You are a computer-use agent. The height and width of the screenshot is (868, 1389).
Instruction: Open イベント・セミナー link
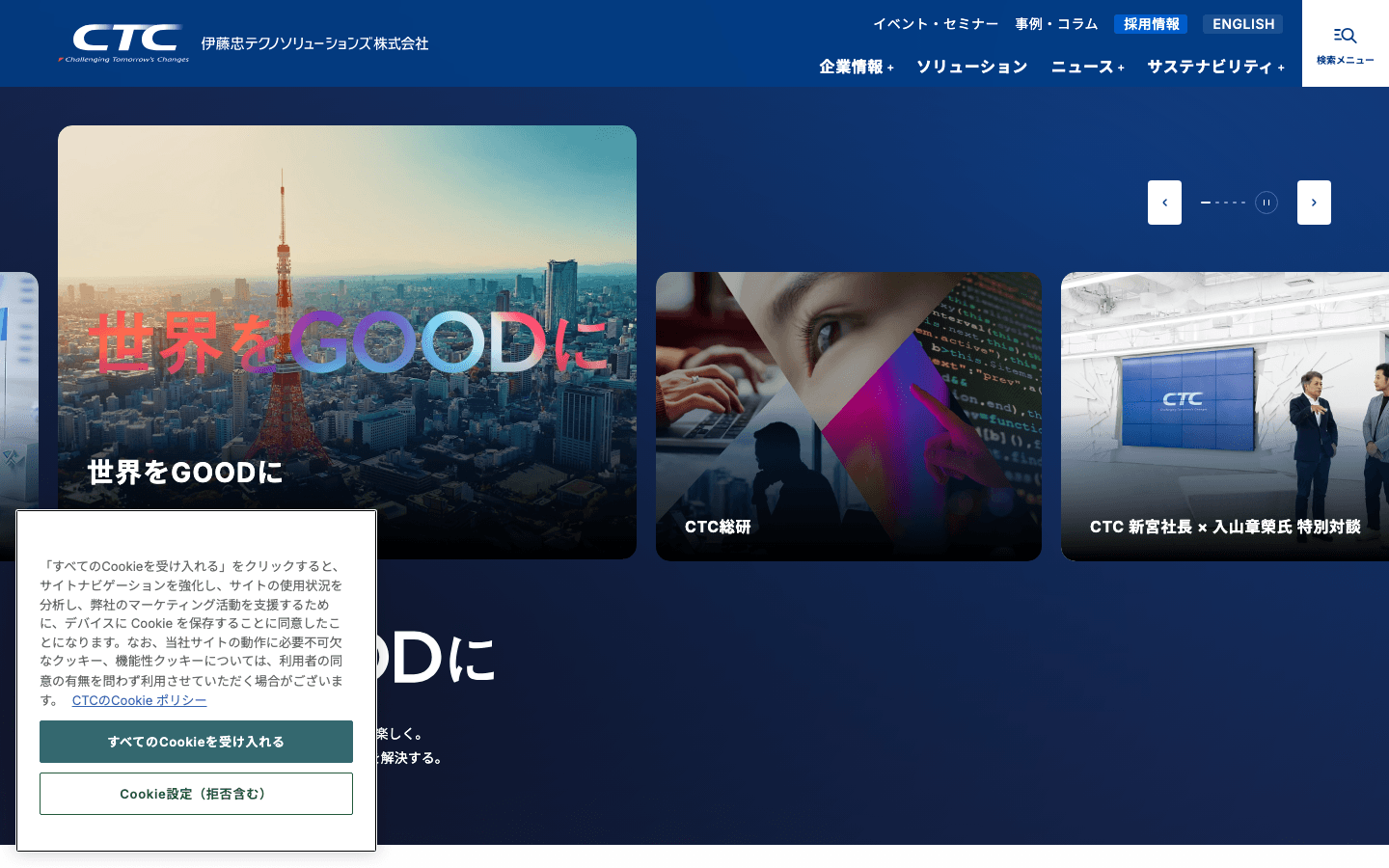coord(936,24)
